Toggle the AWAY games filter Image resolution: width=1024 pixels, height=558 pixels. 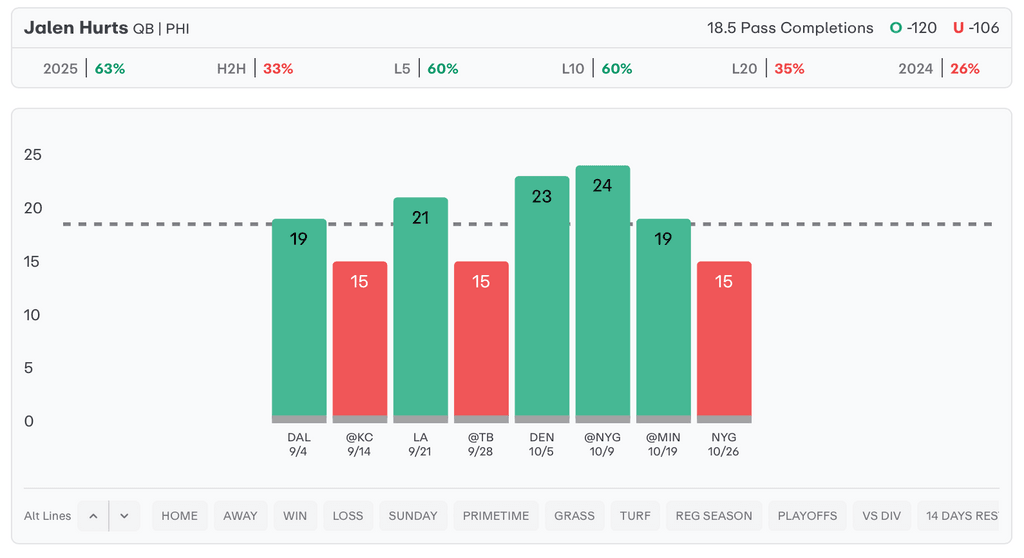click(240, 516)
